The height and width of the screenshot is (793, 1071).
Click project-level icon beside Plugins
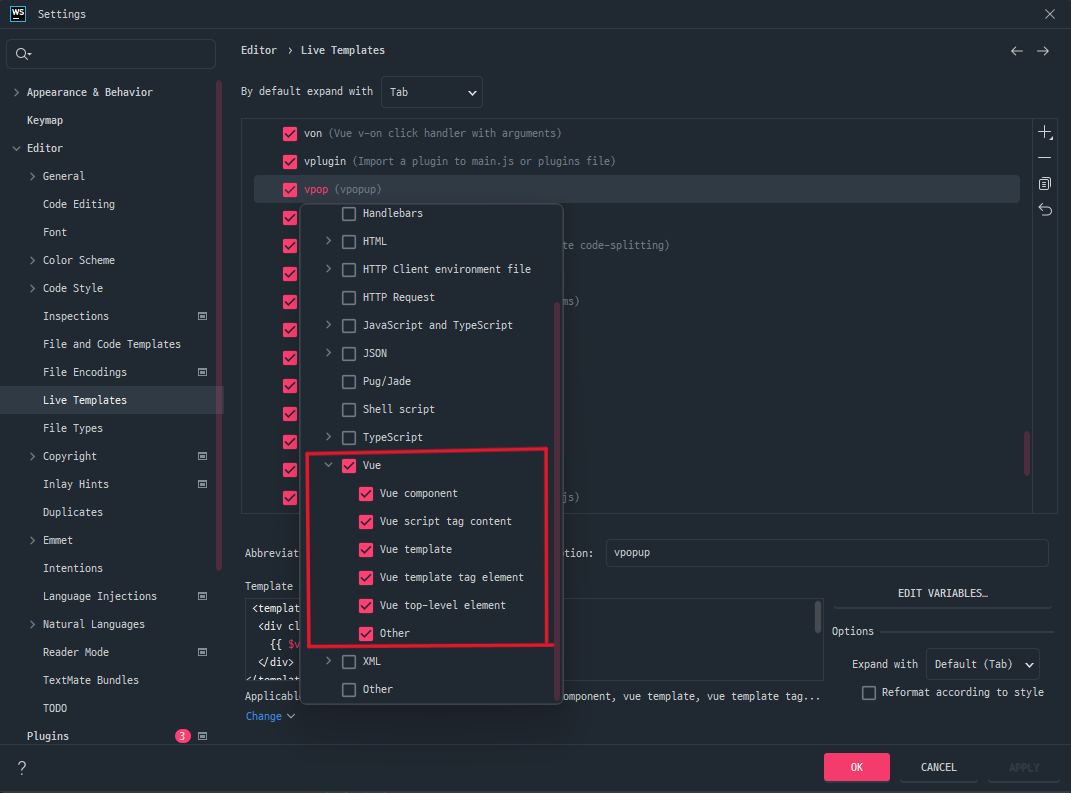[x=202, y=736]
